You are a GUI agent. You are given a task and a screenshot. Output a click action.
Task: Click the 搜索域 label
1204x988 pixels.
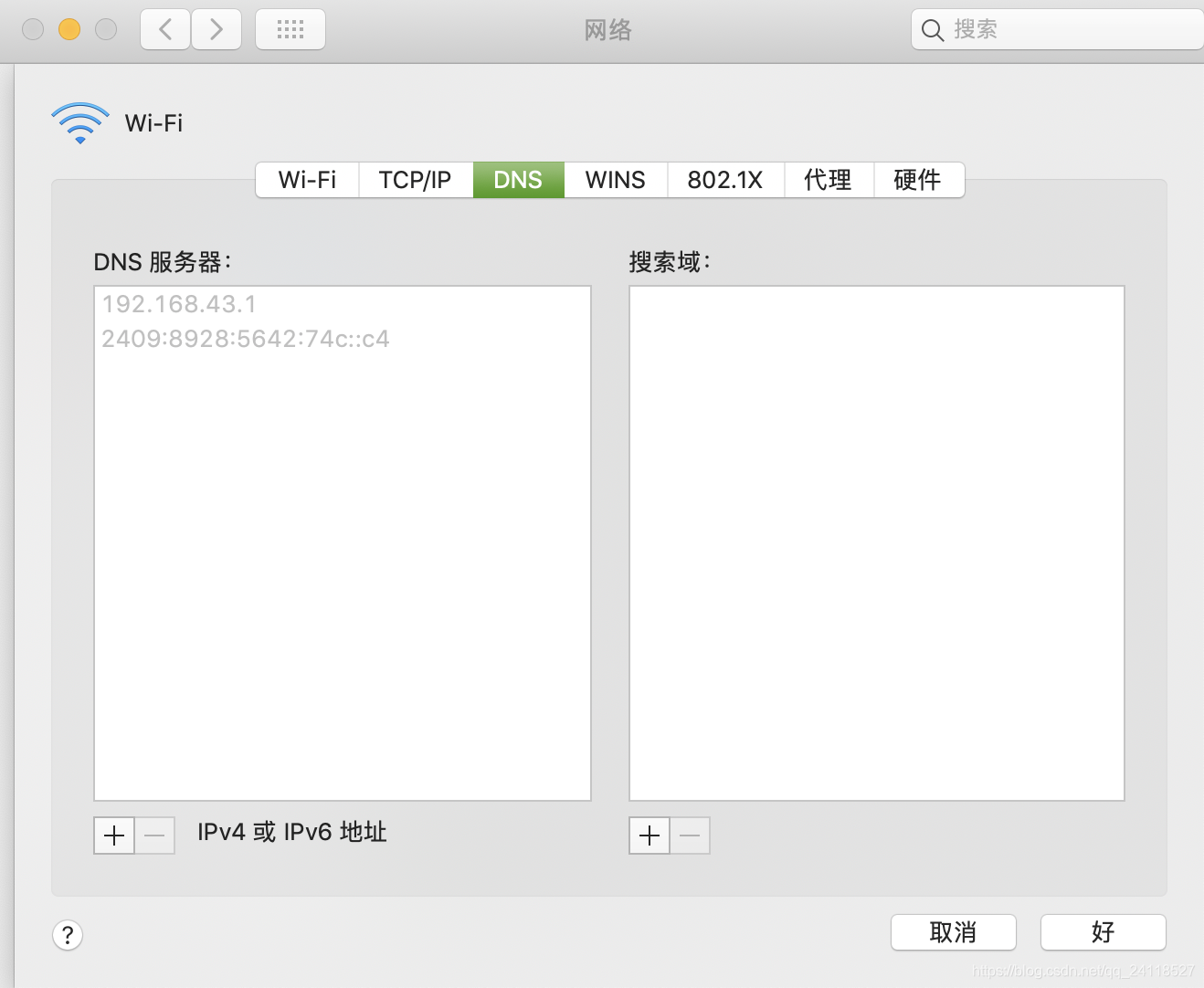coord(670,262)
